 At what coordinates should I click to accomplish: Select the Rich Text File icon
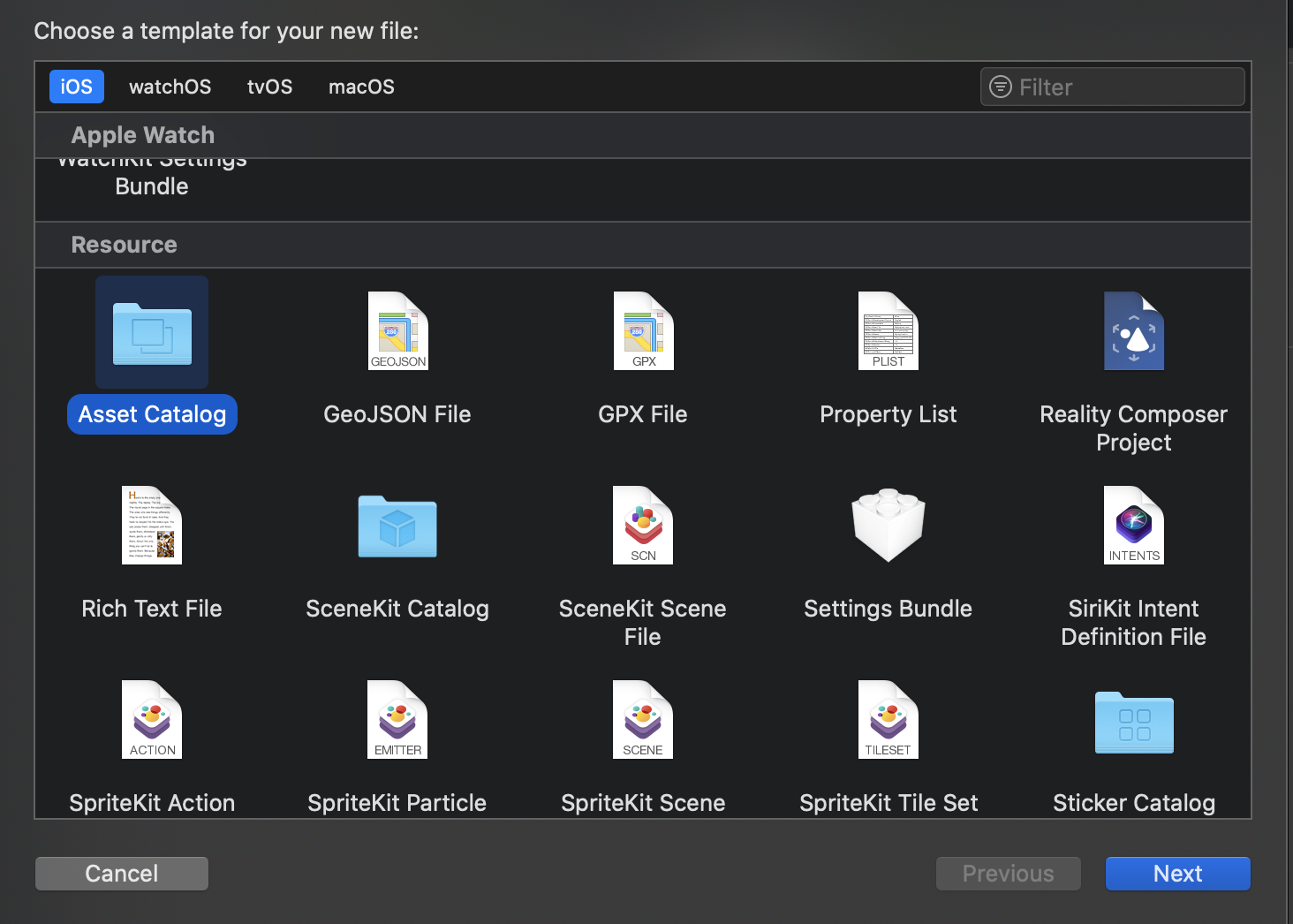click(x=152, y=525)
